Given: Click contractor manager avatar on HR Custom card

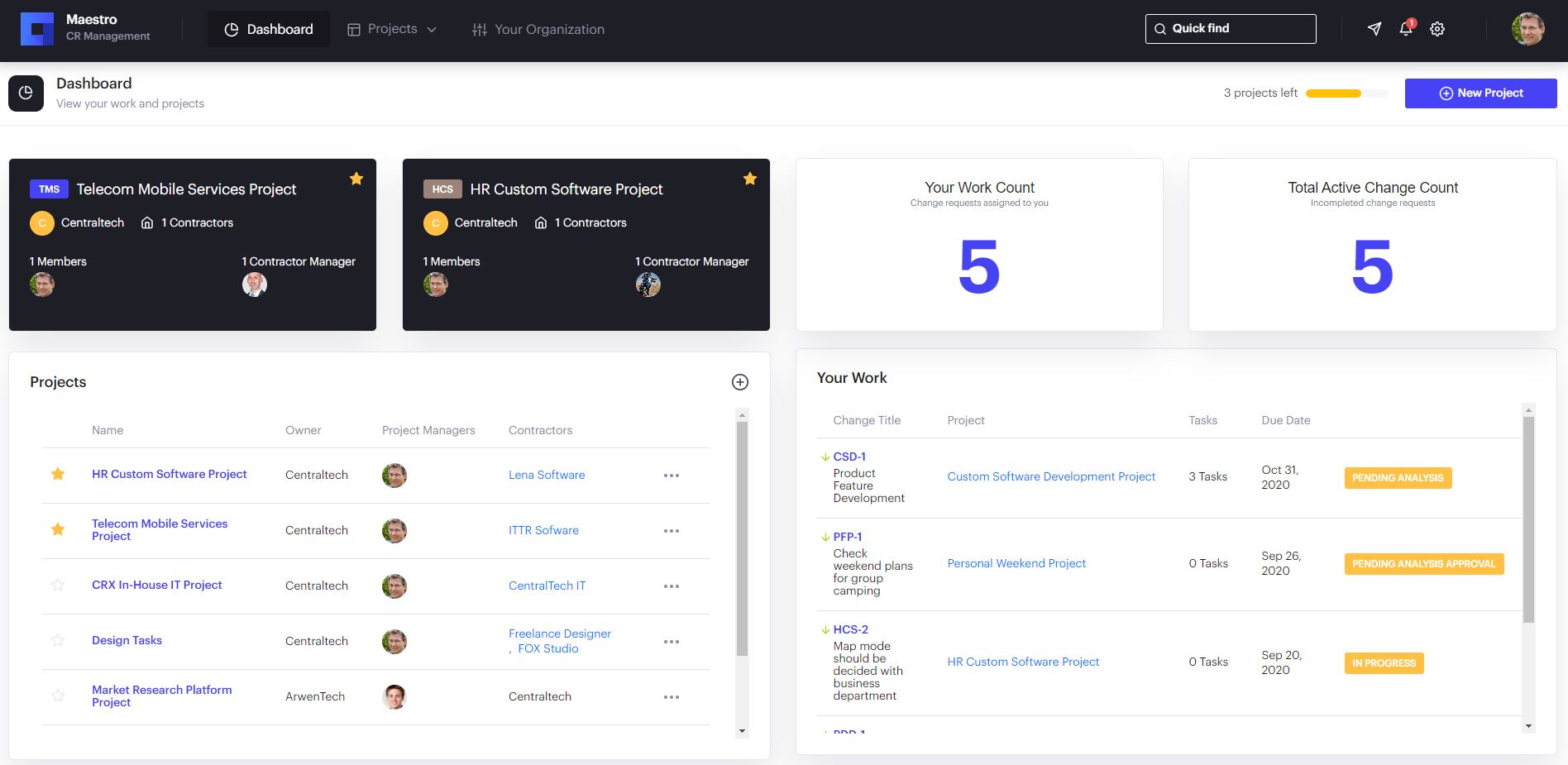Looking at the screenshot, I should coord(648,284).
